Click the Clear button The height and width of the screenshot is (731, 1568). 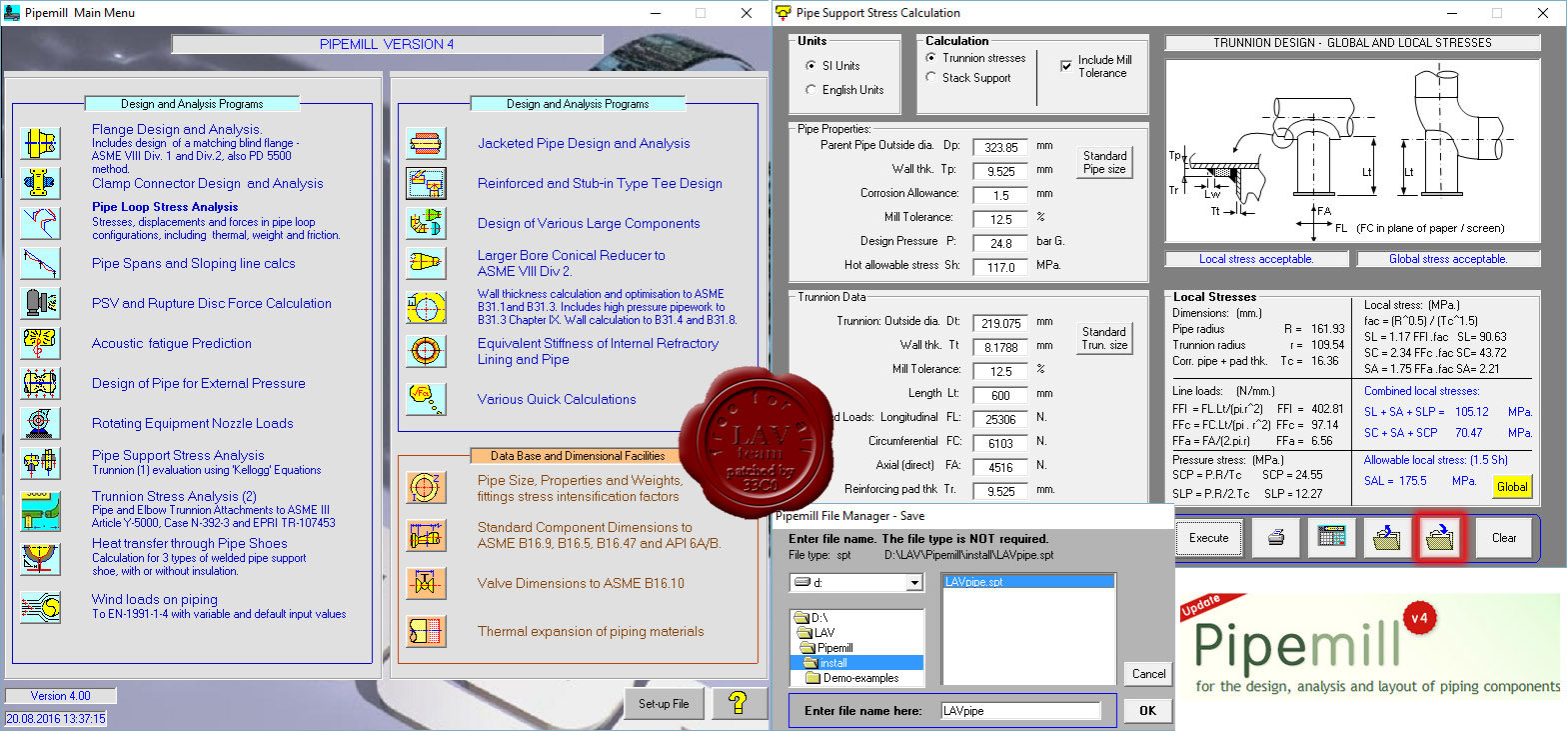[1504, 538]
